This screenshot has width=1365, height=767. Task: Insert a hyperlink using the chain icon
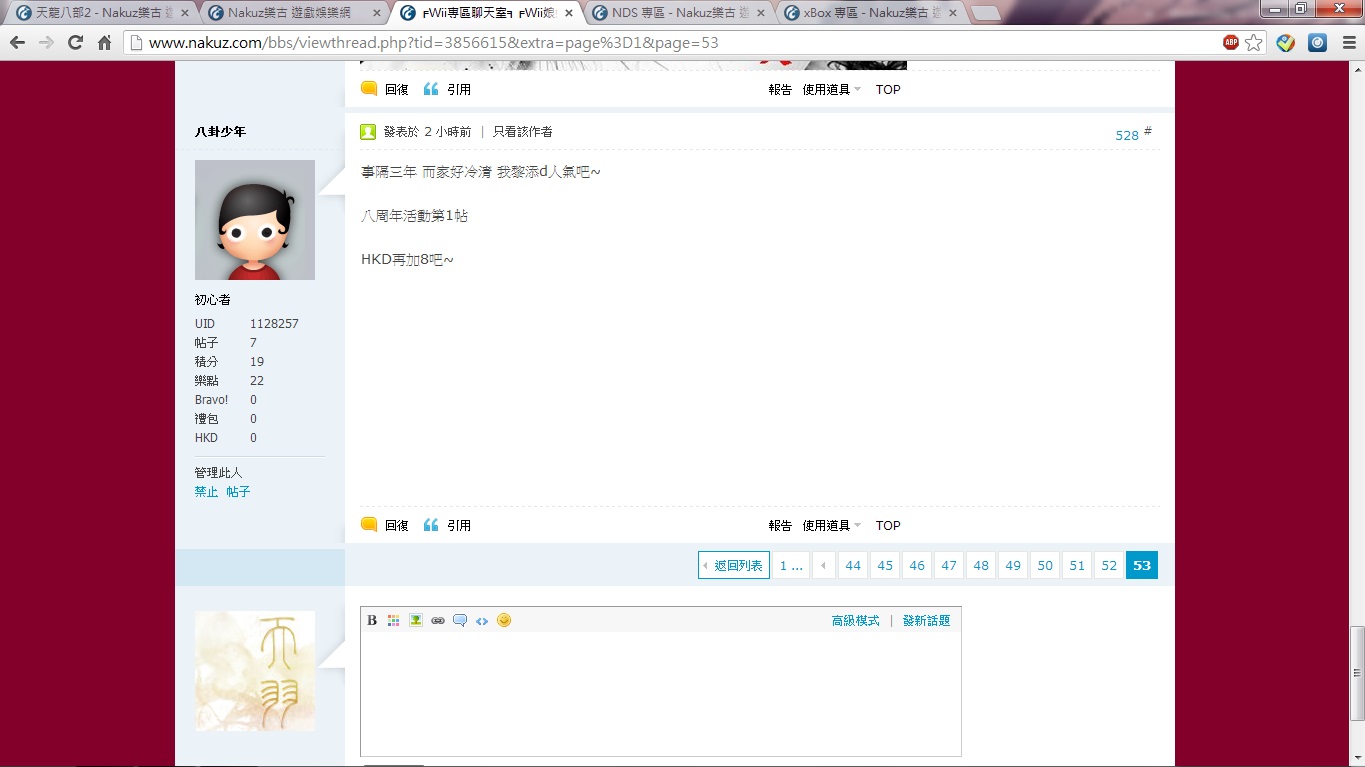438,620
